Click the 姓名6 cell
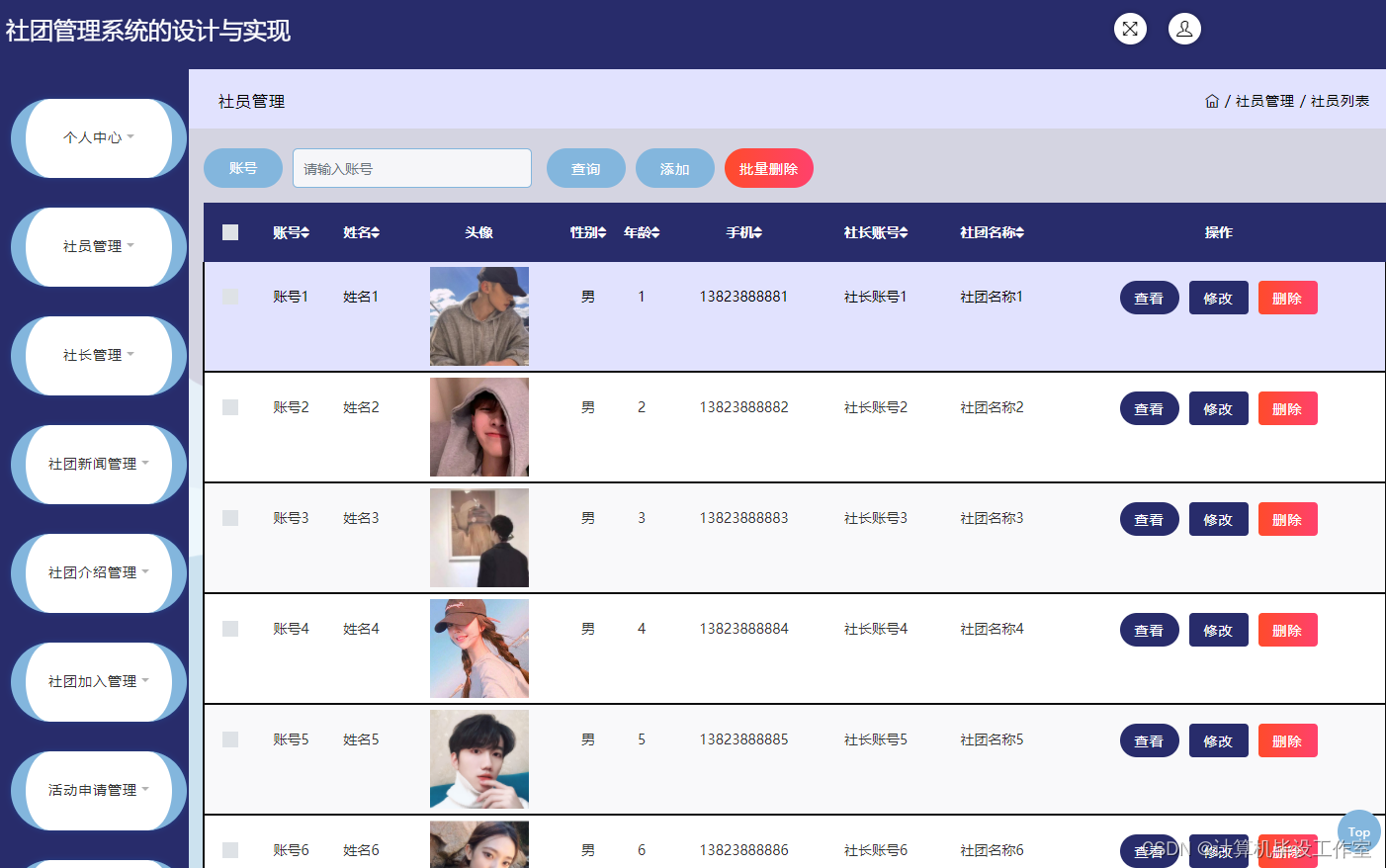1386x868 pixels. tap(361, 850)
